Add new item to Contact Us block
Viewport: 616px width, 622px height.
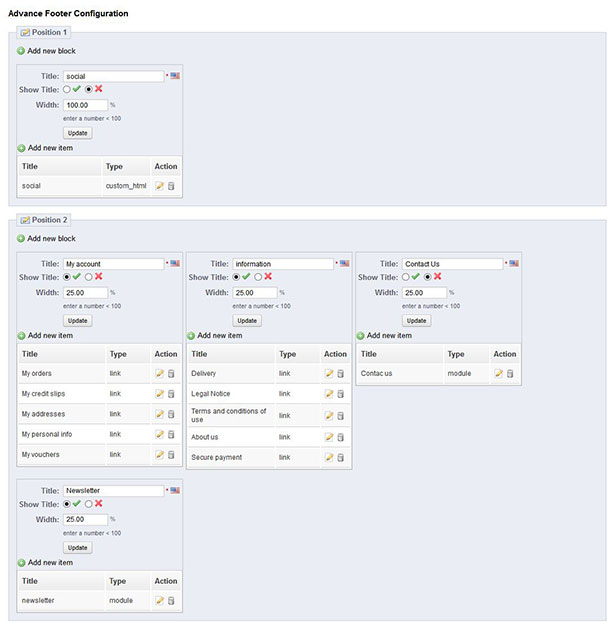[x=384, y=336]
